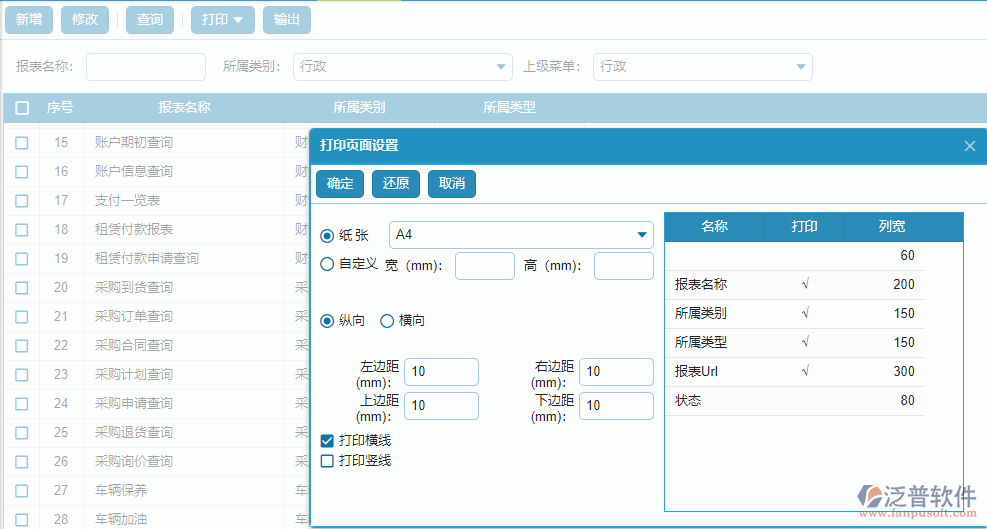The image size is (987, 529).
Task: Open the 打印 toolbar dropdown menu
Action: (x=223, y=20)
